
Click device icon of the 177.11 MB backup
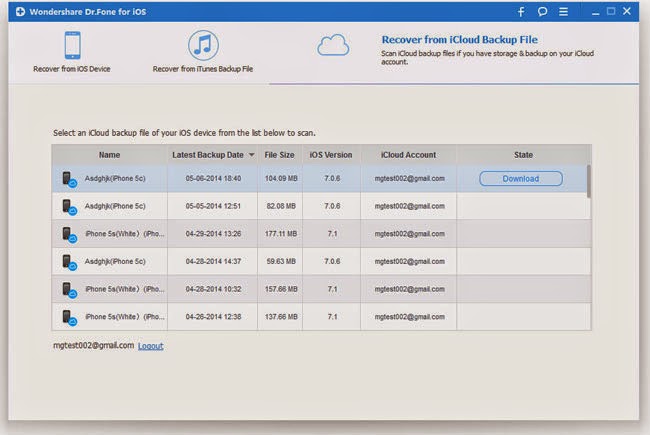(69, 235)
